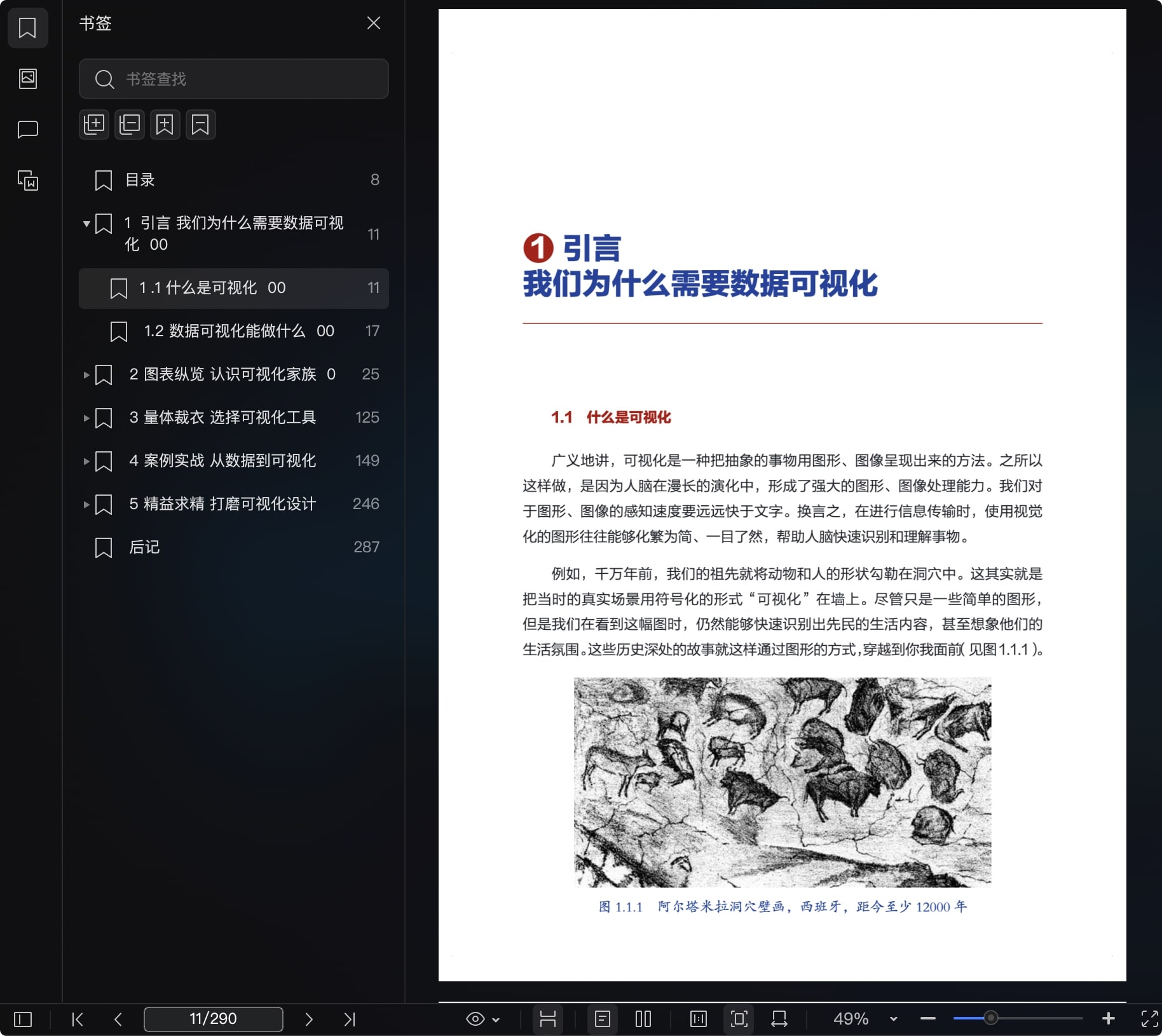This screenshot has width=1162, height=1036.
Task: Zoom out with the minus button
Action: 928,1019
